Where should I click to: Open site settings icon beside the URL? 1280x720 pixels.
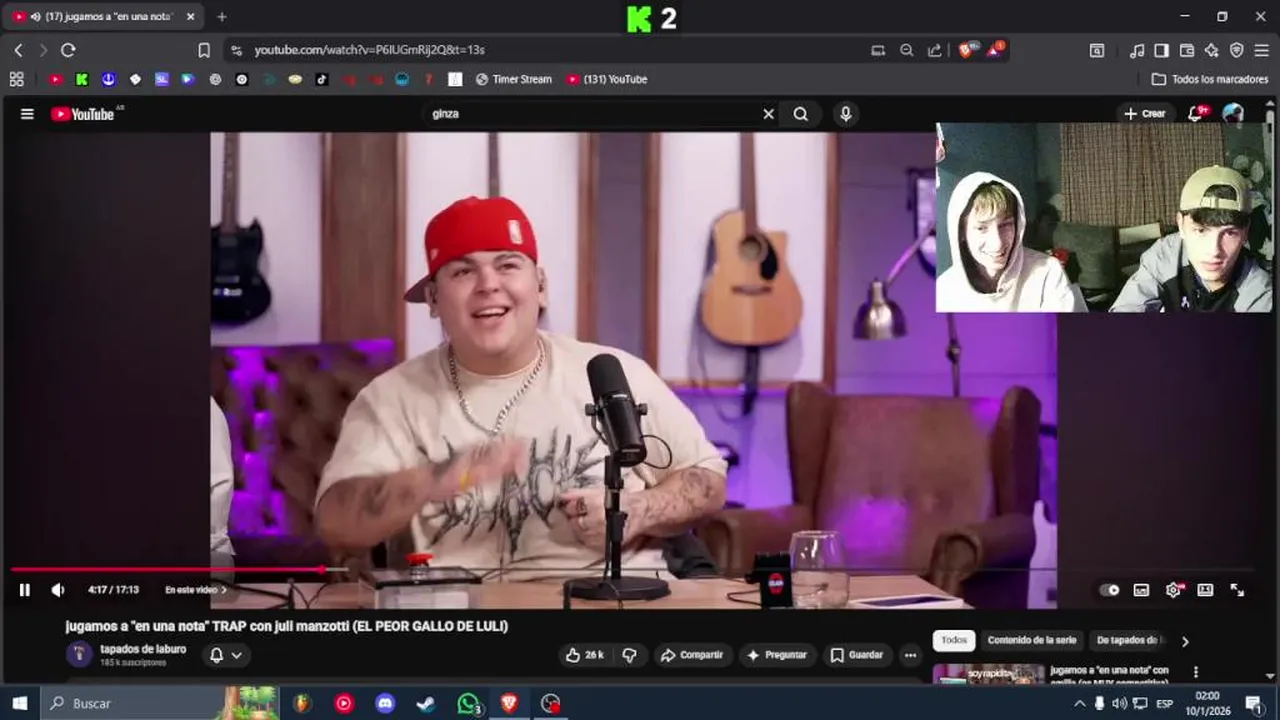(x=236, y=50)
